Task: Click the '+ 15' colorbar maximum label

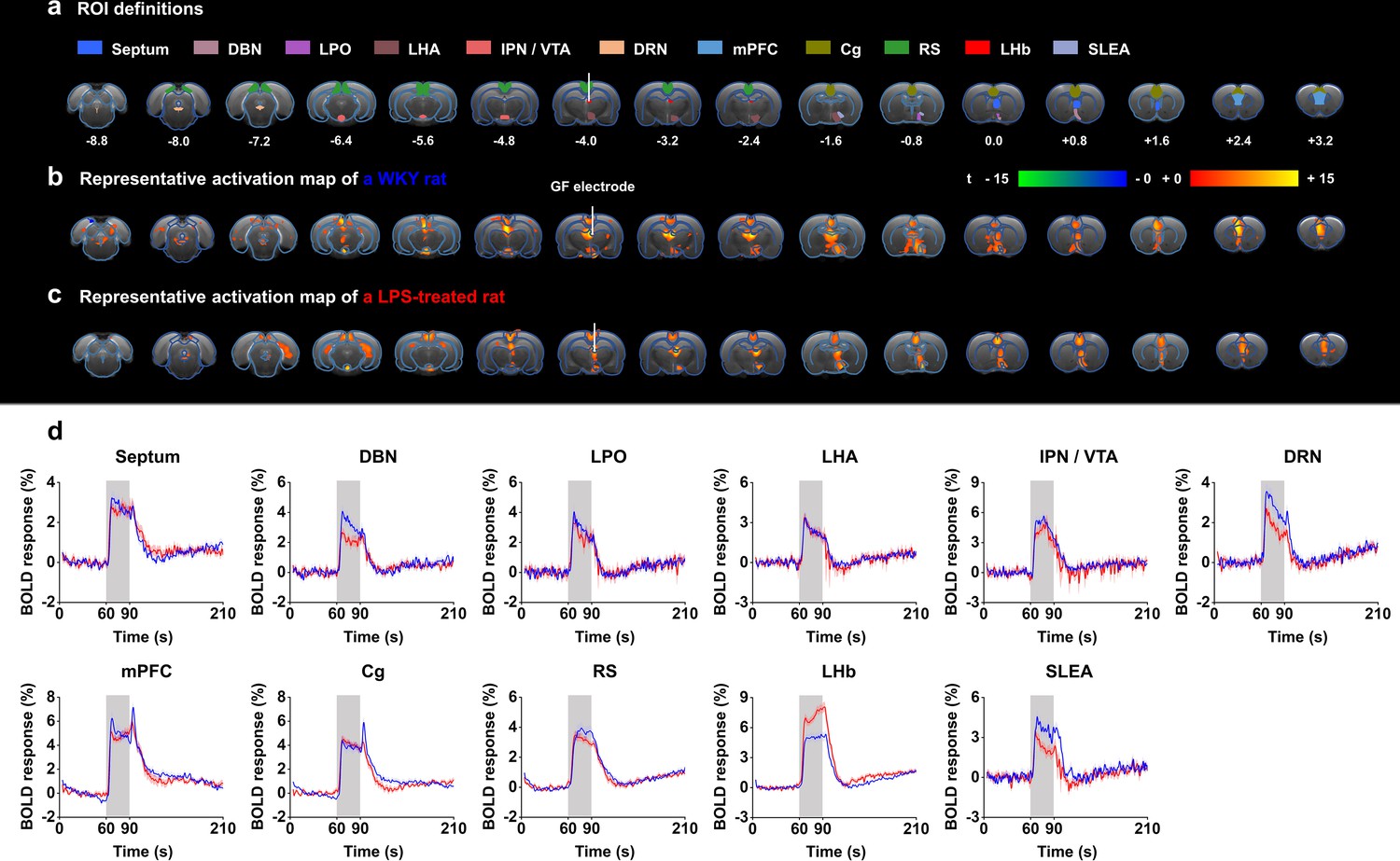Action: point(1320,178)
